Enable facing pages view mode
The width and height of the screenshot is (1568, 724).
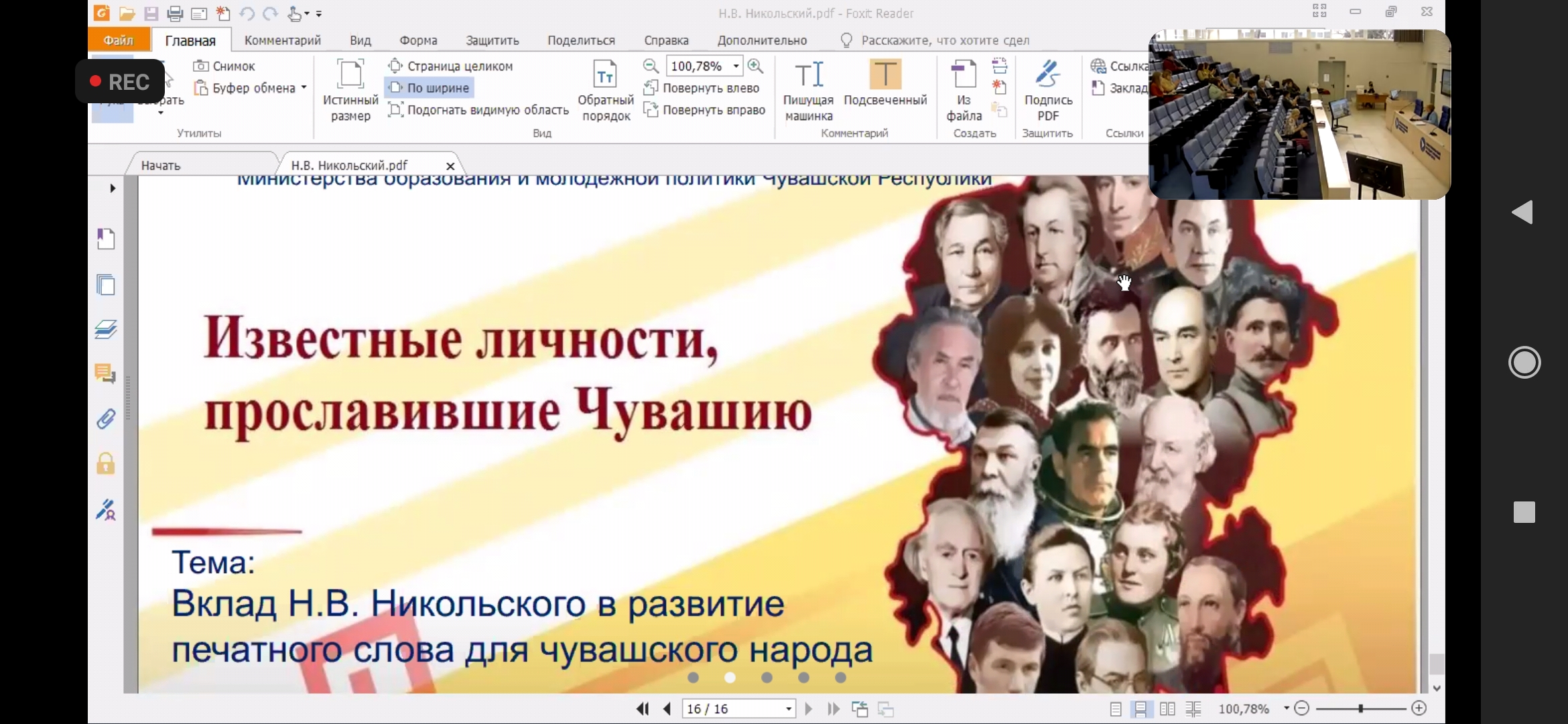point(1167,709)
